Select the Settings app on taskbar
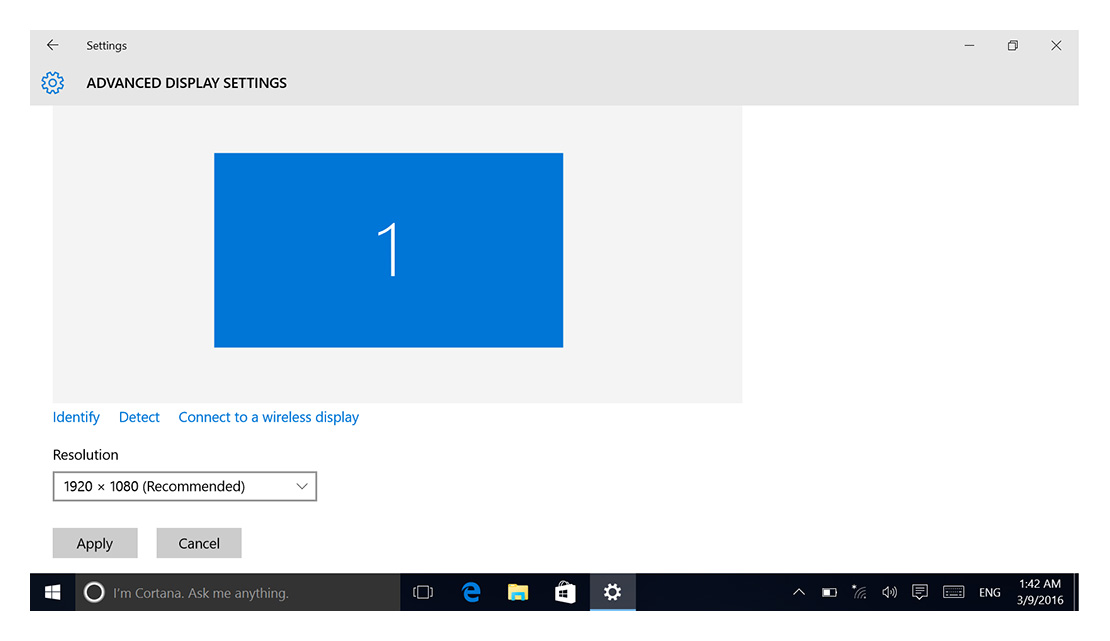1110x641 pixels. [612, 592]
